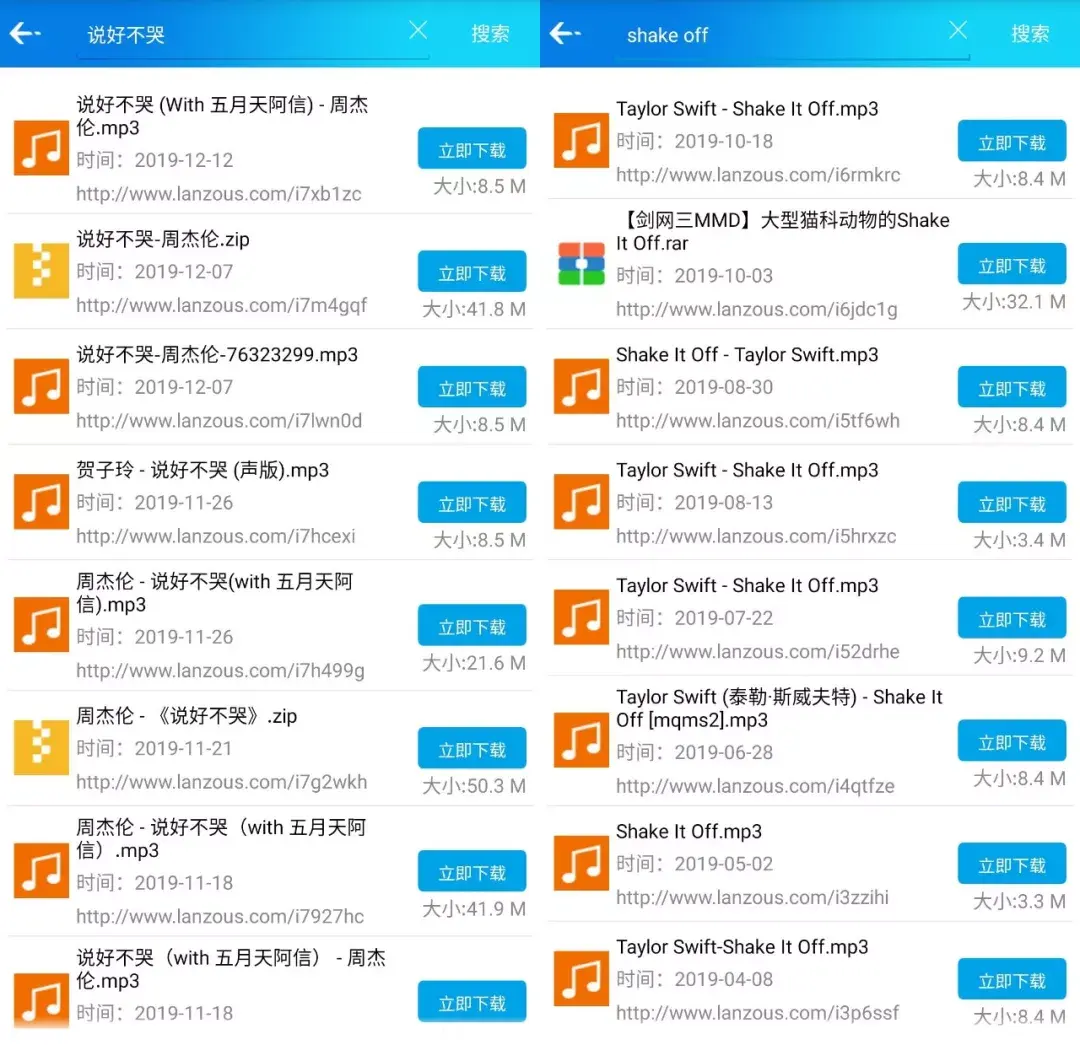Download the 41.9 M 周杰伦 mp3
Viewport: 1080px width, 1045px height.
tap(472, 871)
